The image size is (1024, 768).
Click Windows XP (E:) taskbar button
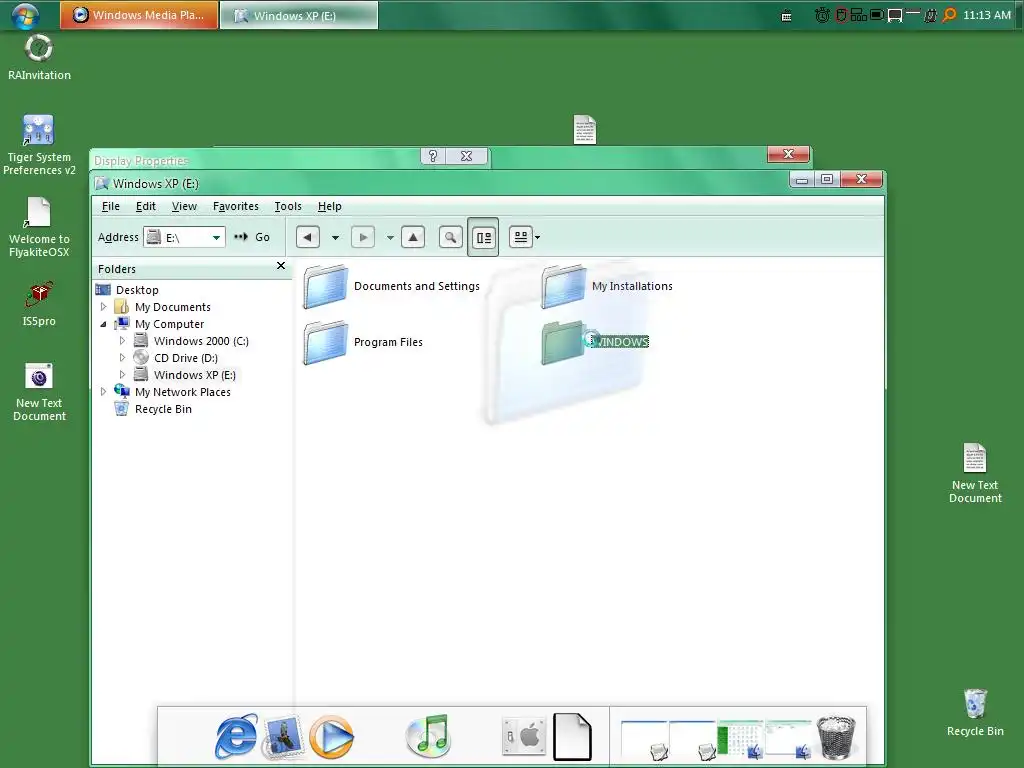pos(299,15)
